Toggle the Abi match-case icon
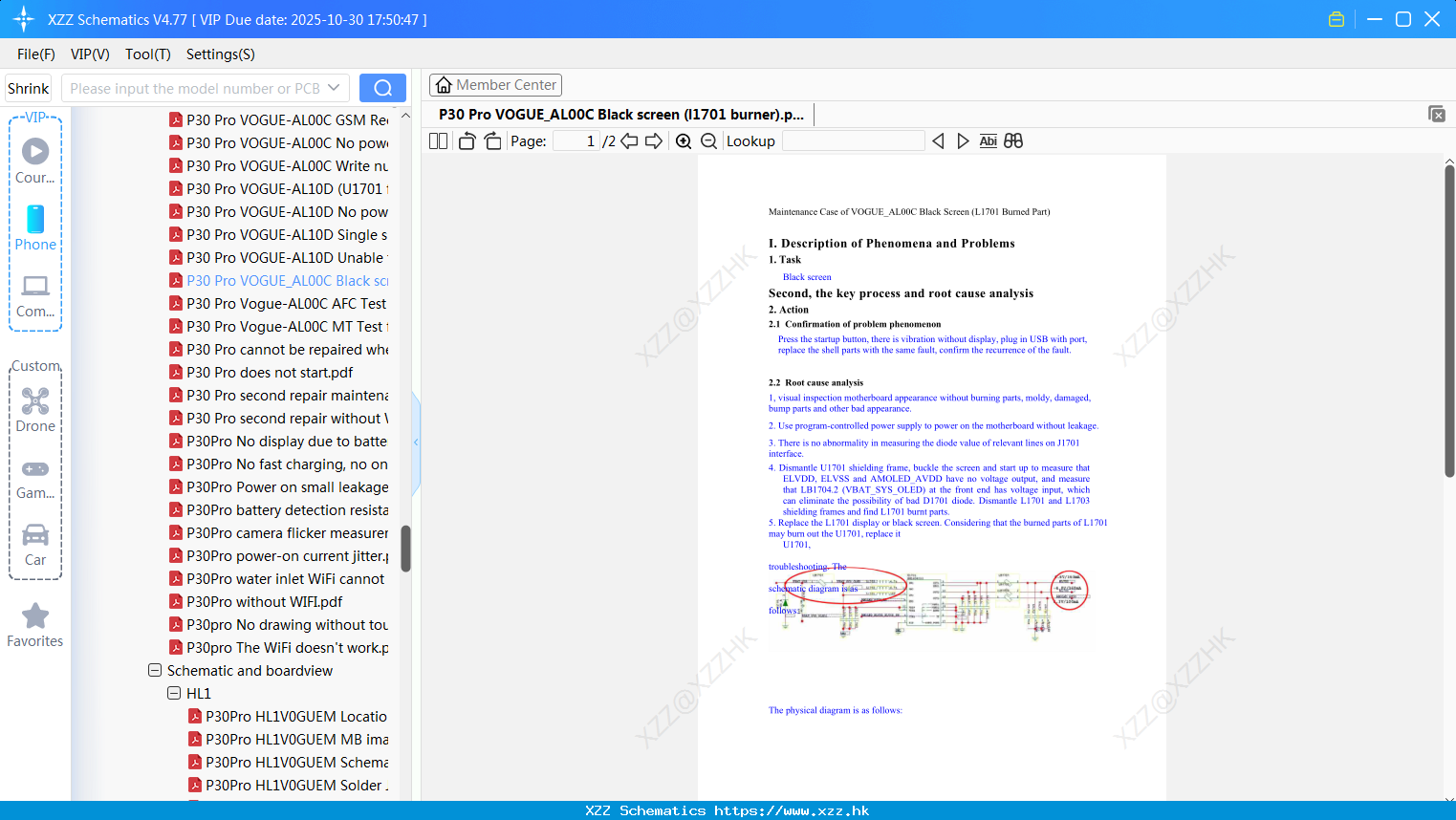This screenshot has width=1456, height=820. tap(988, 141)
